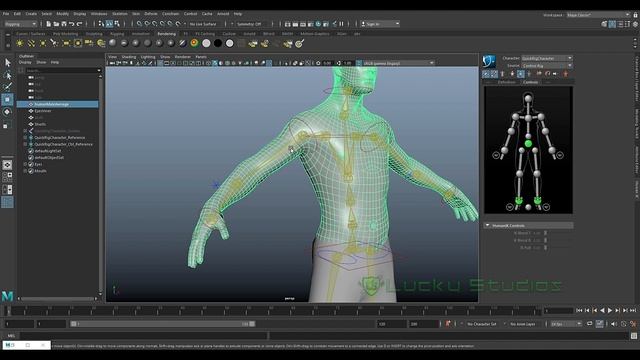
Task: Click the HumanIK character icon button
Action: point(489,61)
